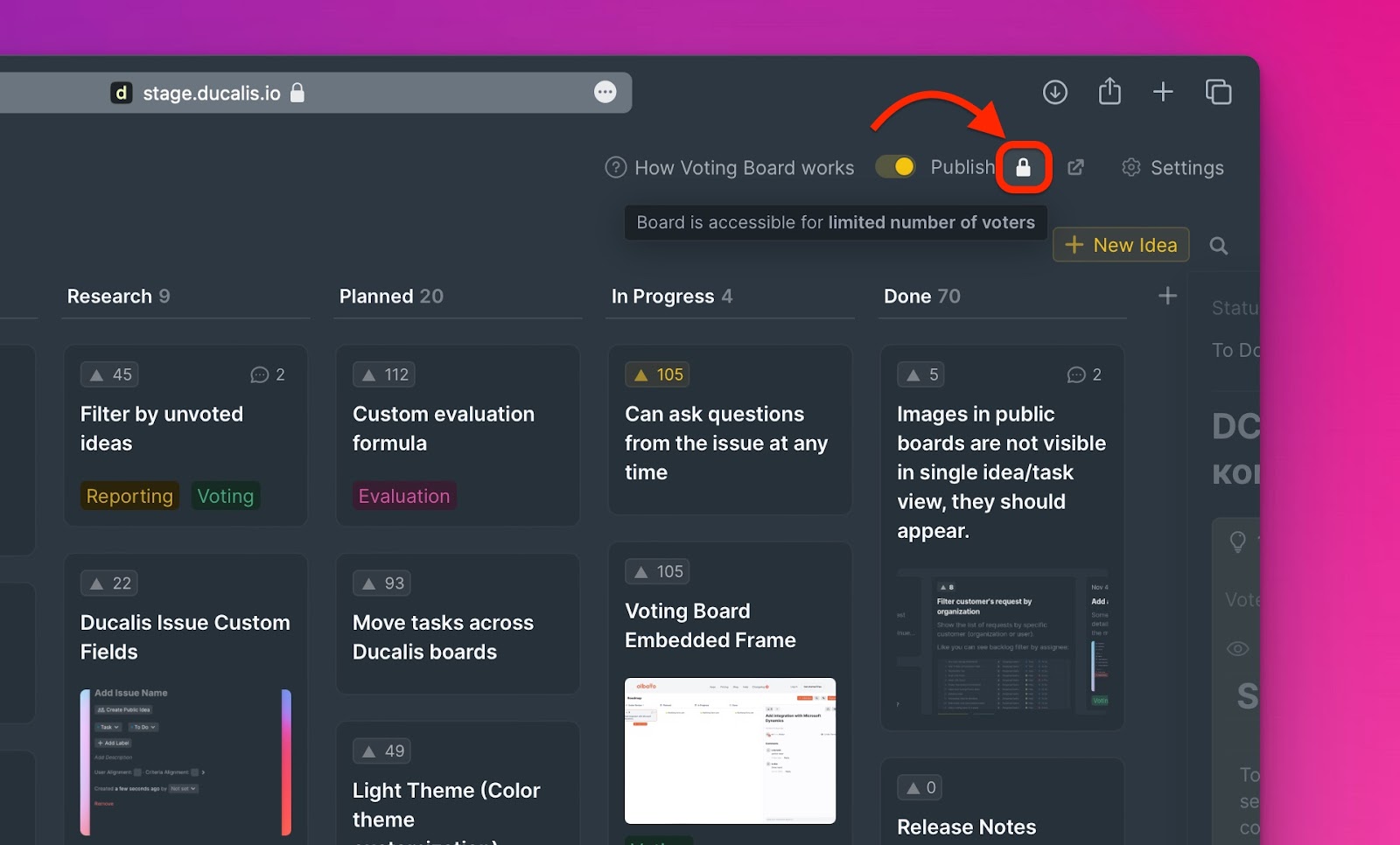
Task: Open comments on Images in public boards
Action: point(1084,374)
